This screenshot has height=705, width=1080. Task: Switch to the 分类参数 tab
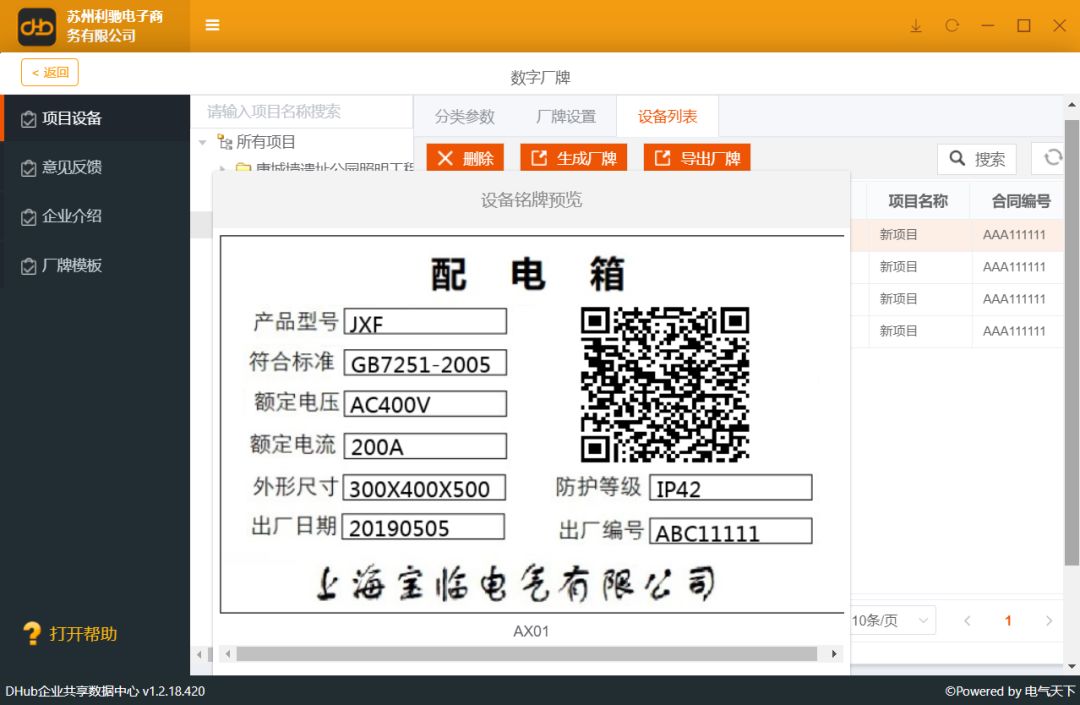click(465, 116)
